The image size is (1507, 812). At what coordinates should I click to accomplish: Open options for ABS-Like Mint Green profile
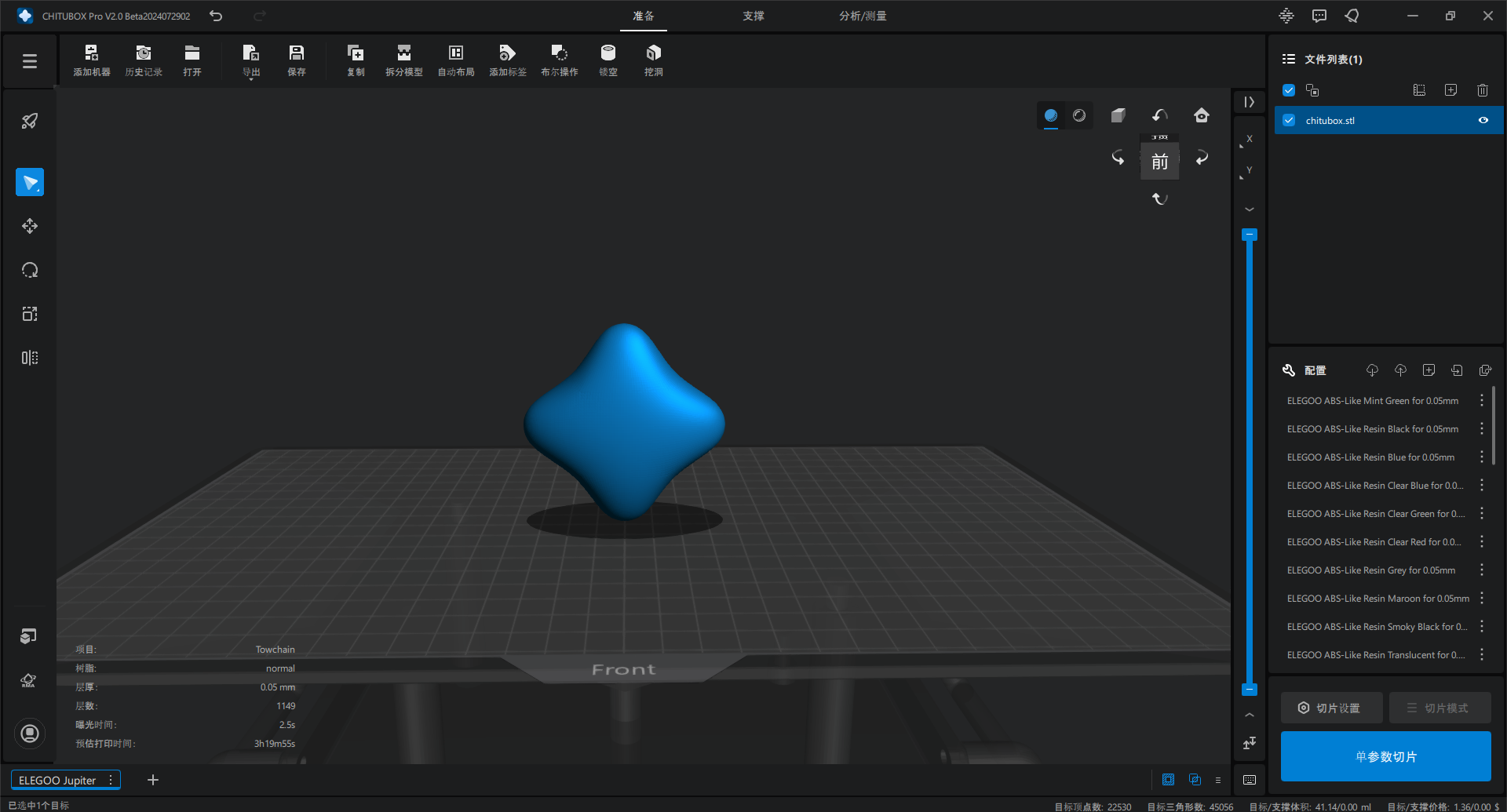1482,401
